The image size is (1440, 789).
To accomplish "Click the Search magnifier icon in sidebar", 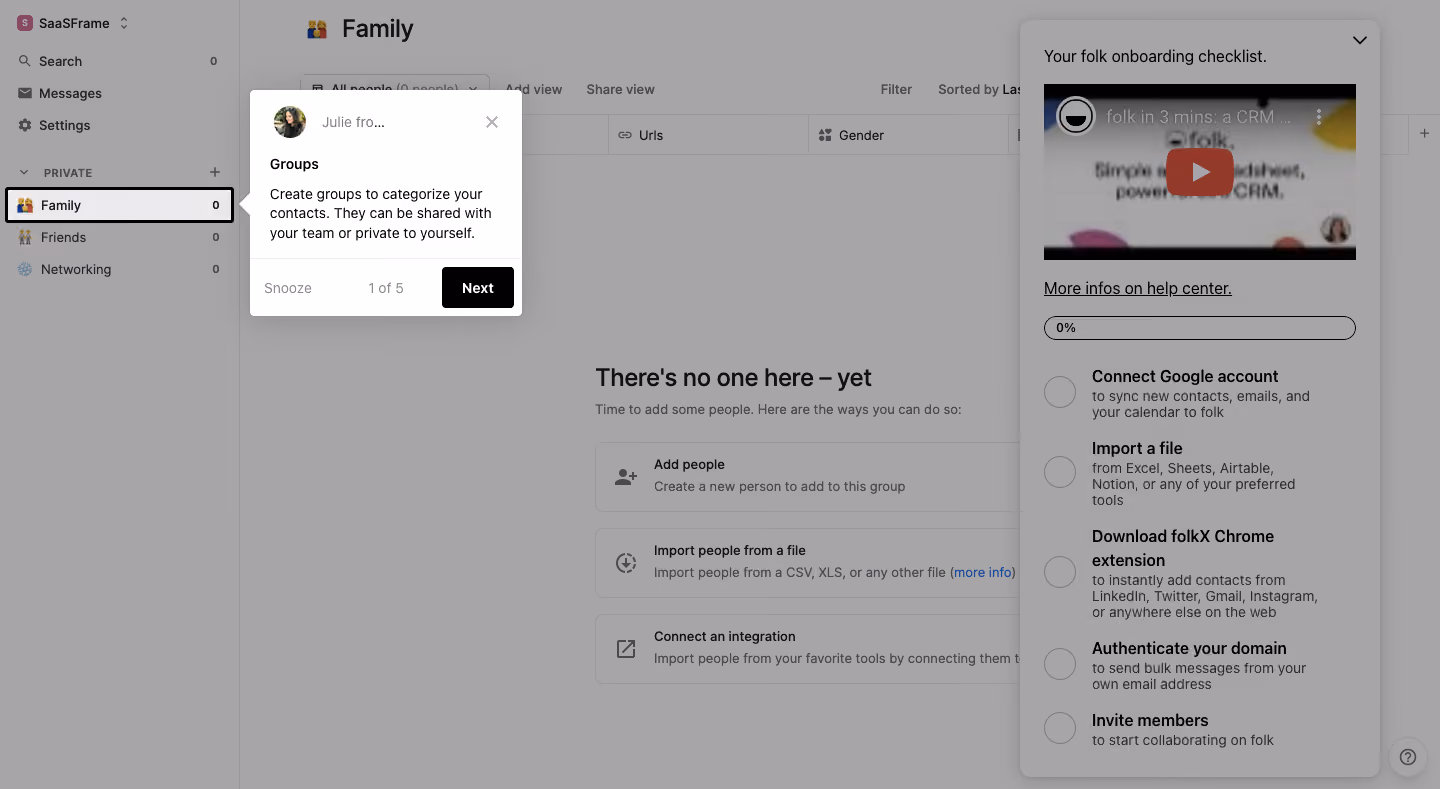I will click(x=25, y=61).
